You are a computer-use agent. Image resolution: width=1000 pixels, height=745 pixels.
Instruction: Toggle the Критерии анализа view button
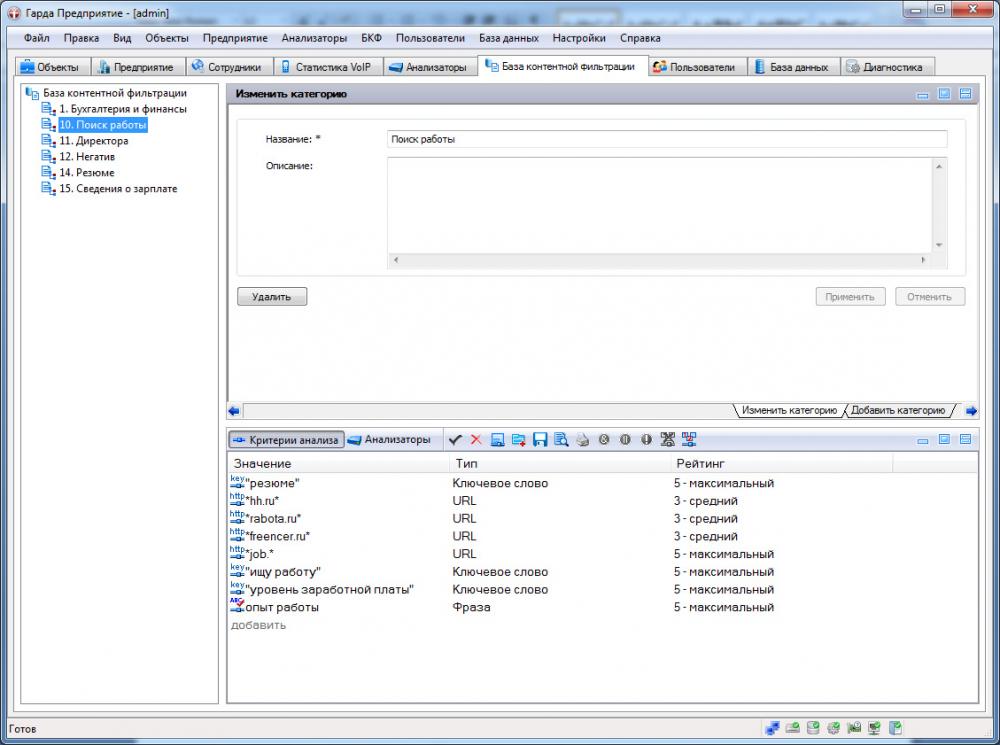[286, 440]
